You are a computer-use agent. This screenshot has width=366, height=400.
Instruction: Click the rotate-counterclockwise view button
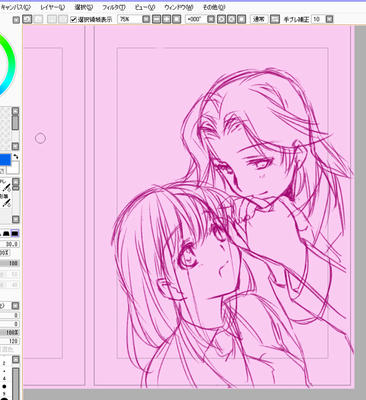click(221, 19)
